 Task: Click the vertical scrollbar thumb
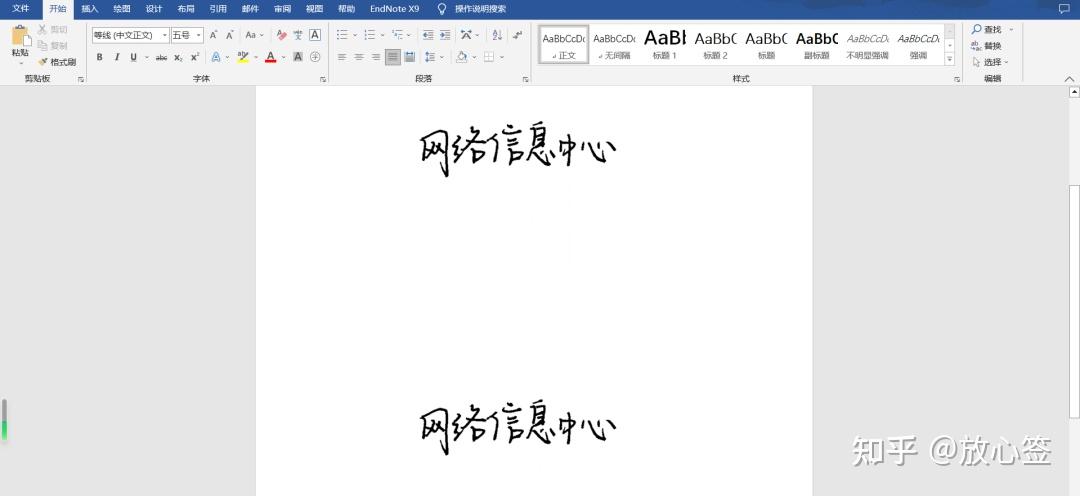pos(1074,301)
